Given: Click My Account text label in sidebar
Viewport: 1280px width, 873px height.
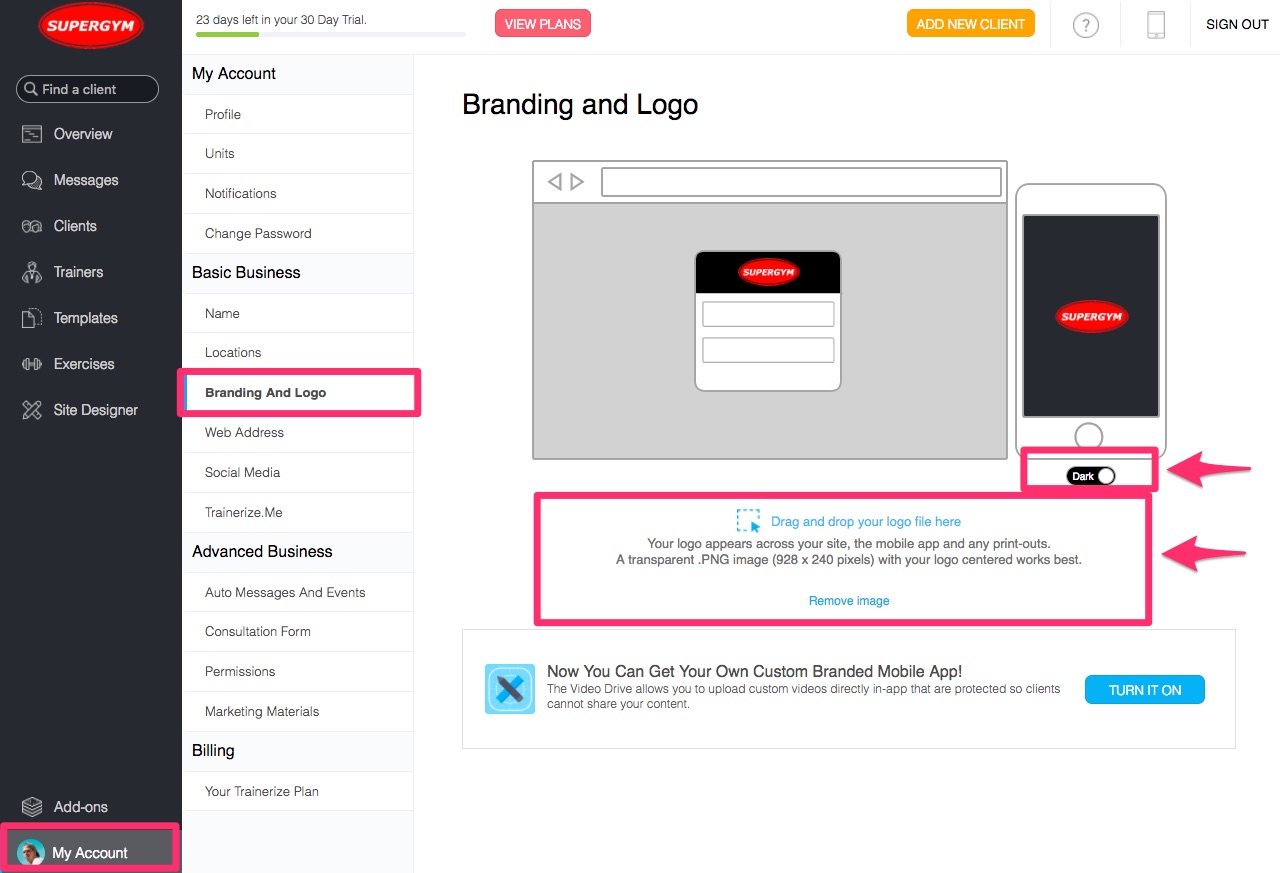Looking at the screenshot, I should pos(90,853).
